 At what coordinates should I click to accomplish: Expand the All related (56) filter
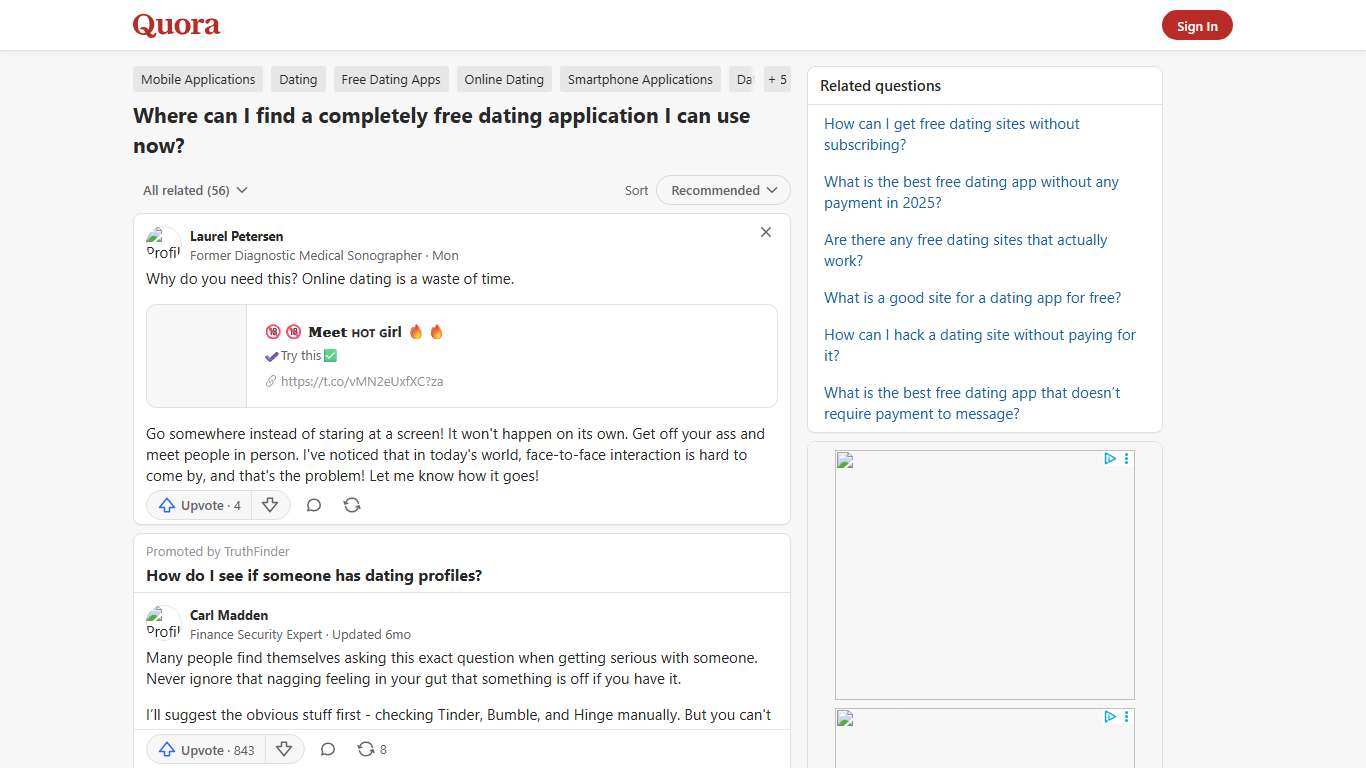(194, 190)
